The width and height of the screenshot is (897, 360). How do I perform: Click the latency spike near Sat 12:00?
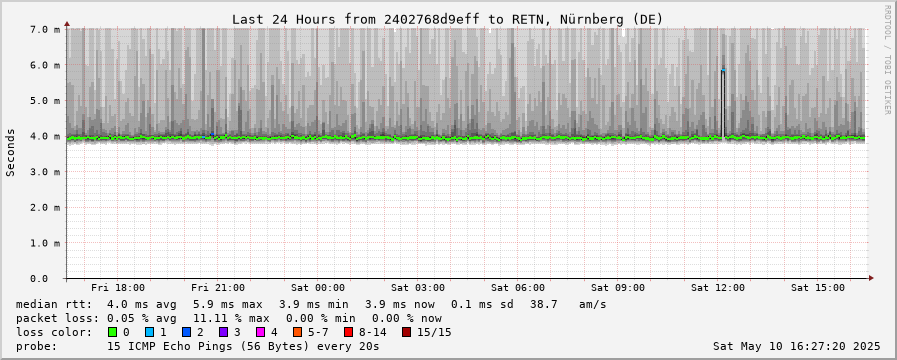point(723,103)
